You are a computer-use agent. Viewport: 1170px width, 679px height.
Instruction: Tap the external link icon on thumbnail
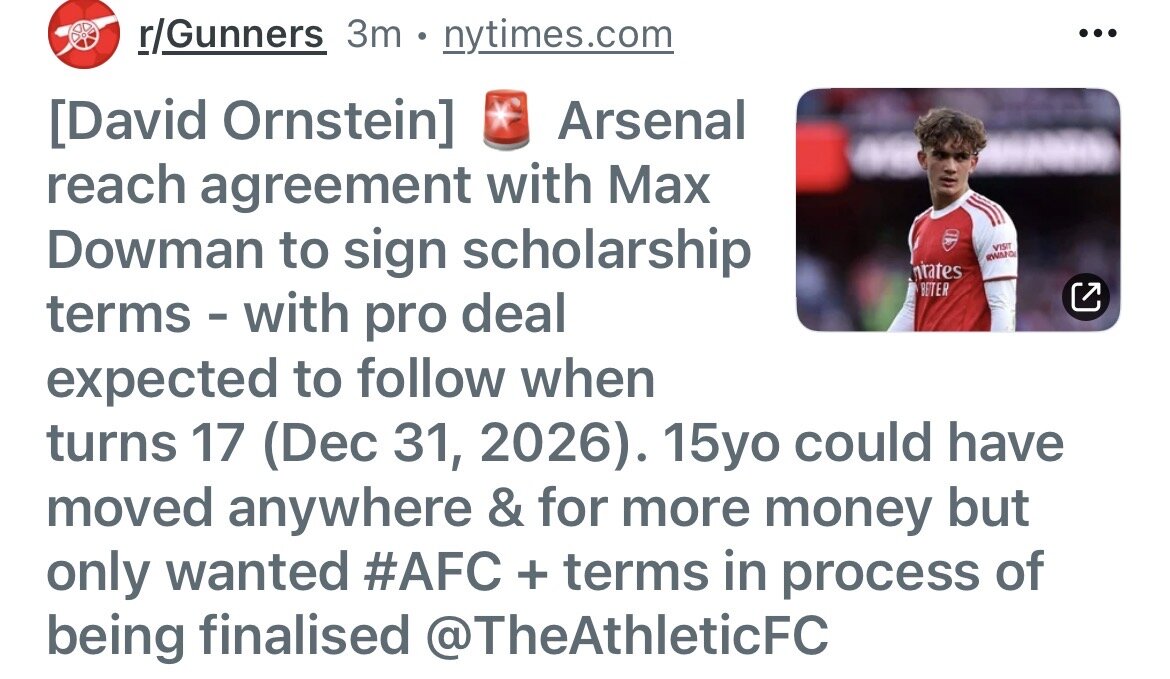1085,295
